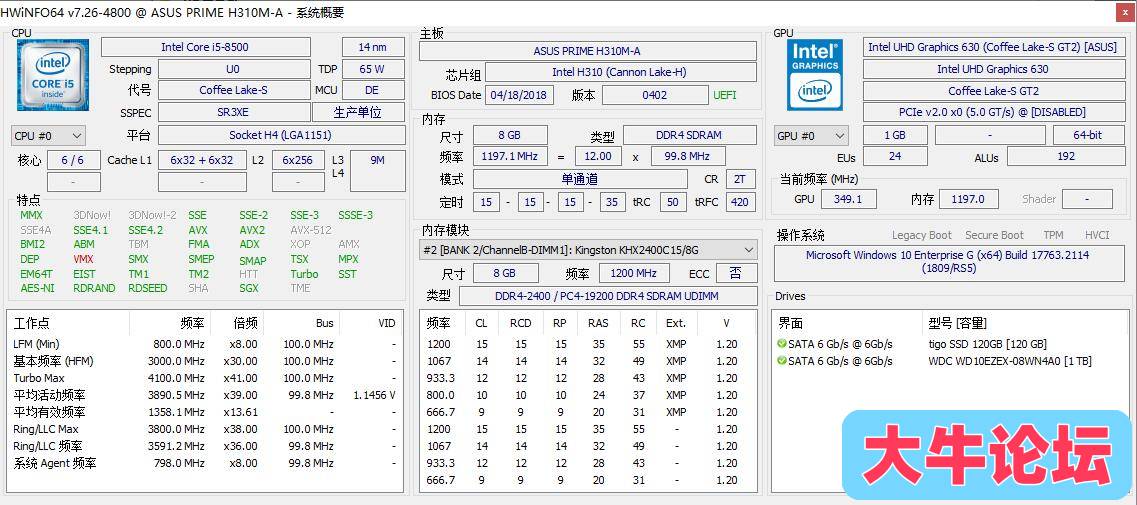Select the WDC WD10EZEX-08WN4A0 drive entry
Image resolution: width=1137 pixels, height=505 pixels.
click(1009, 361)
